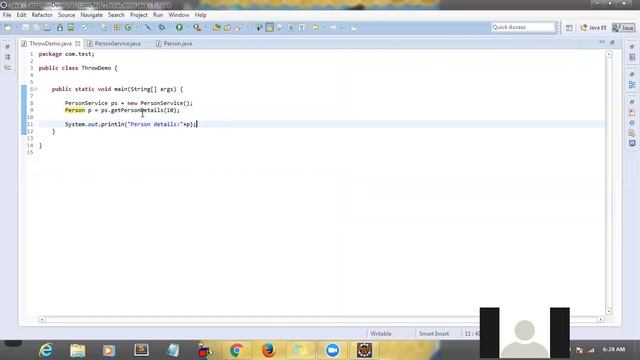Open the Project menu
The width and height of the screenshot is (640, 360).
coord(139,15)
